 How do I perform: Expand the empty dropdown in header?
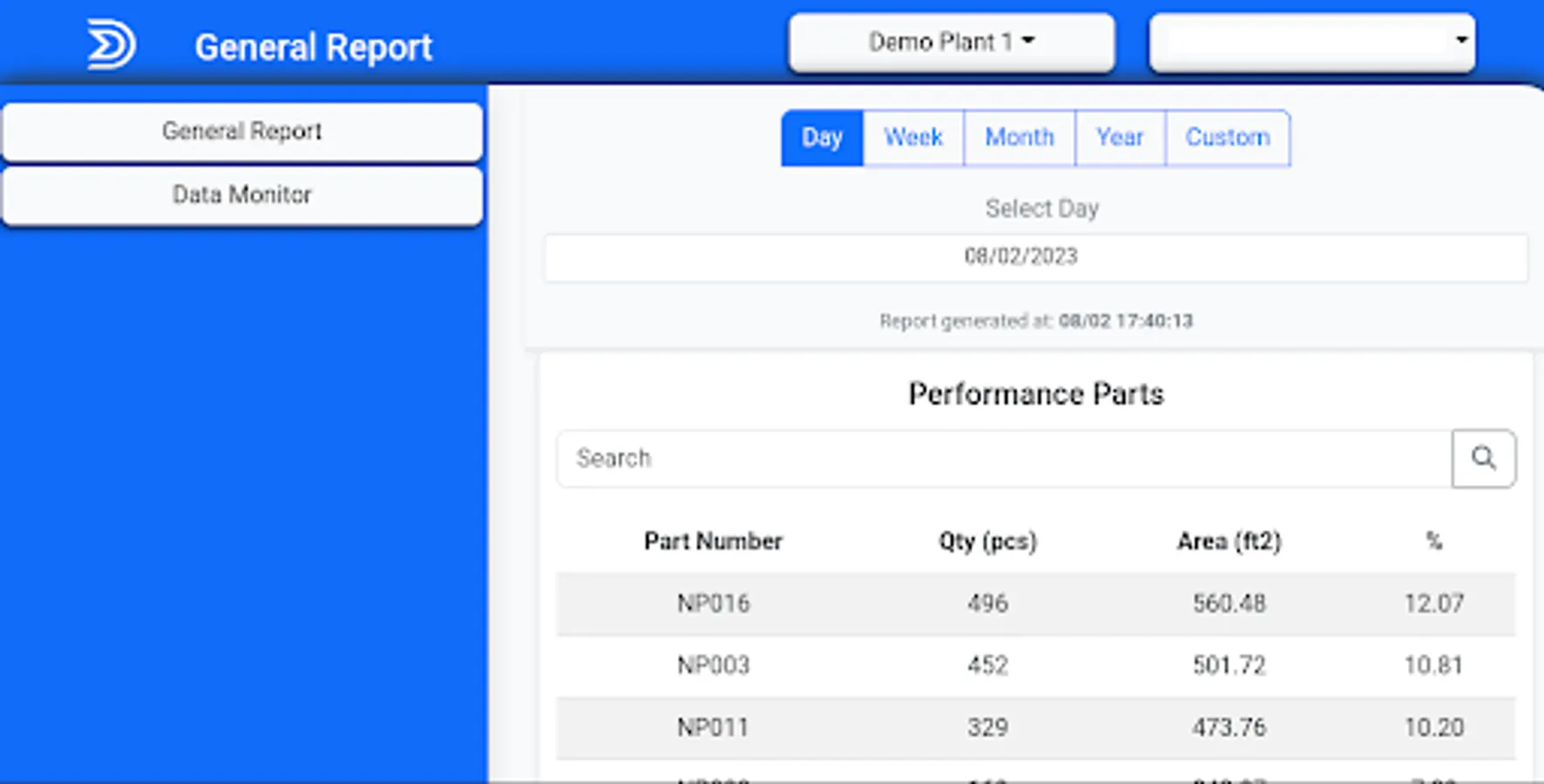(x=1311, y=42)
